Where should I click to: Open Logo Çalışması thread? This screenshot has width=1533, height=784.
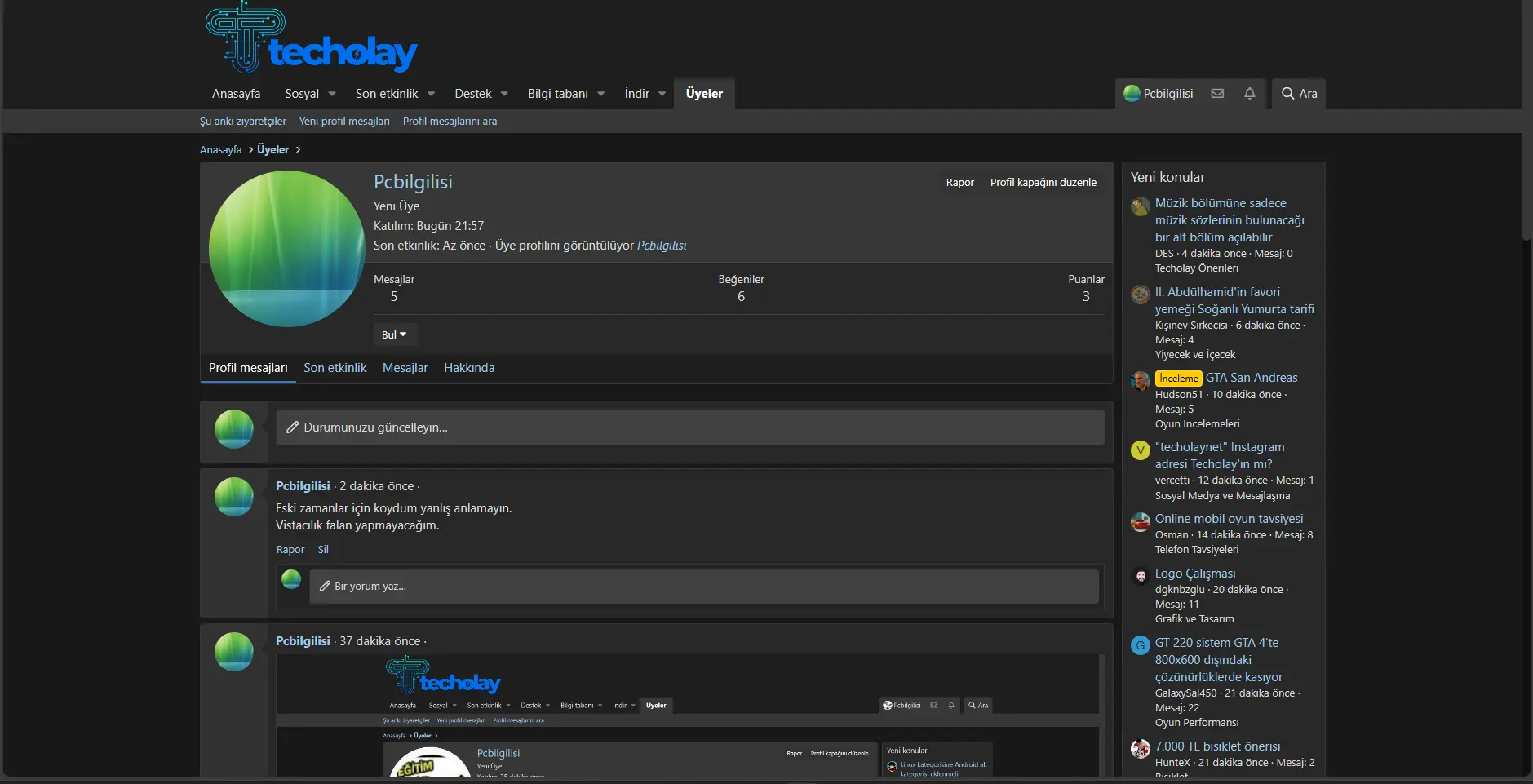[1195, 574]
